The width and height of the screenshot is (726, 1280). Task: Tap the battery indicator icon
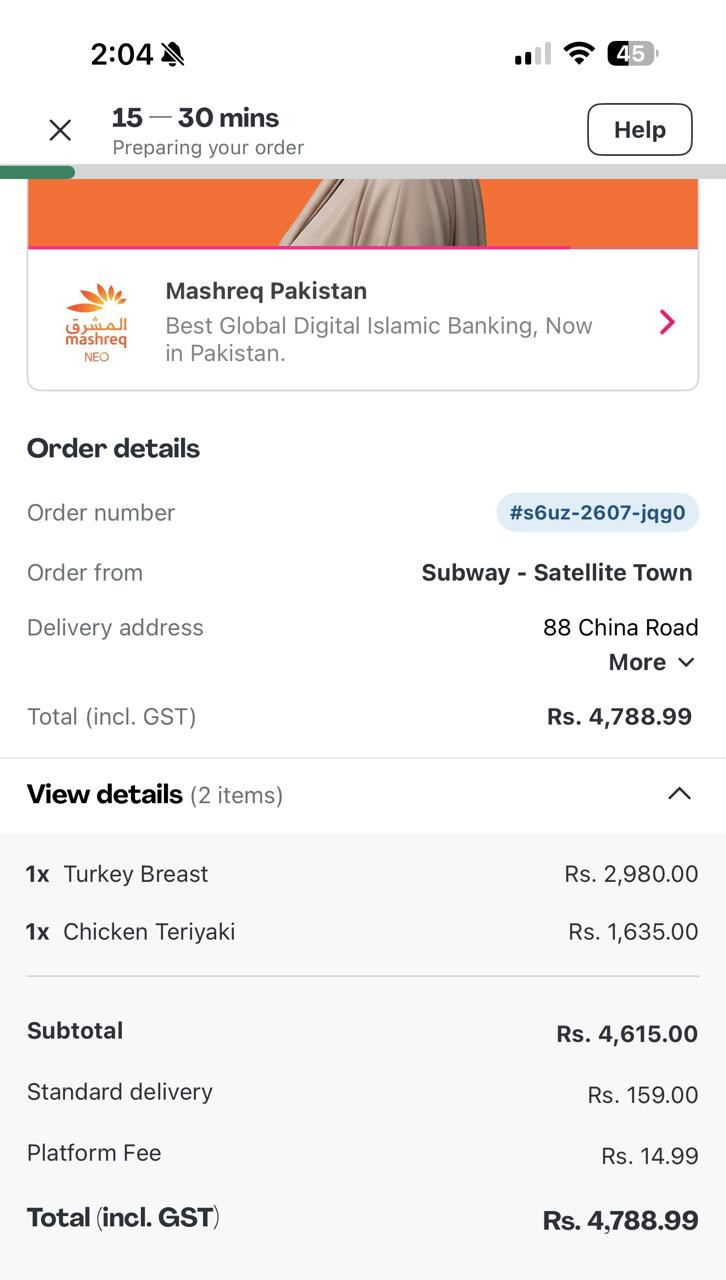tap(632, 53)
